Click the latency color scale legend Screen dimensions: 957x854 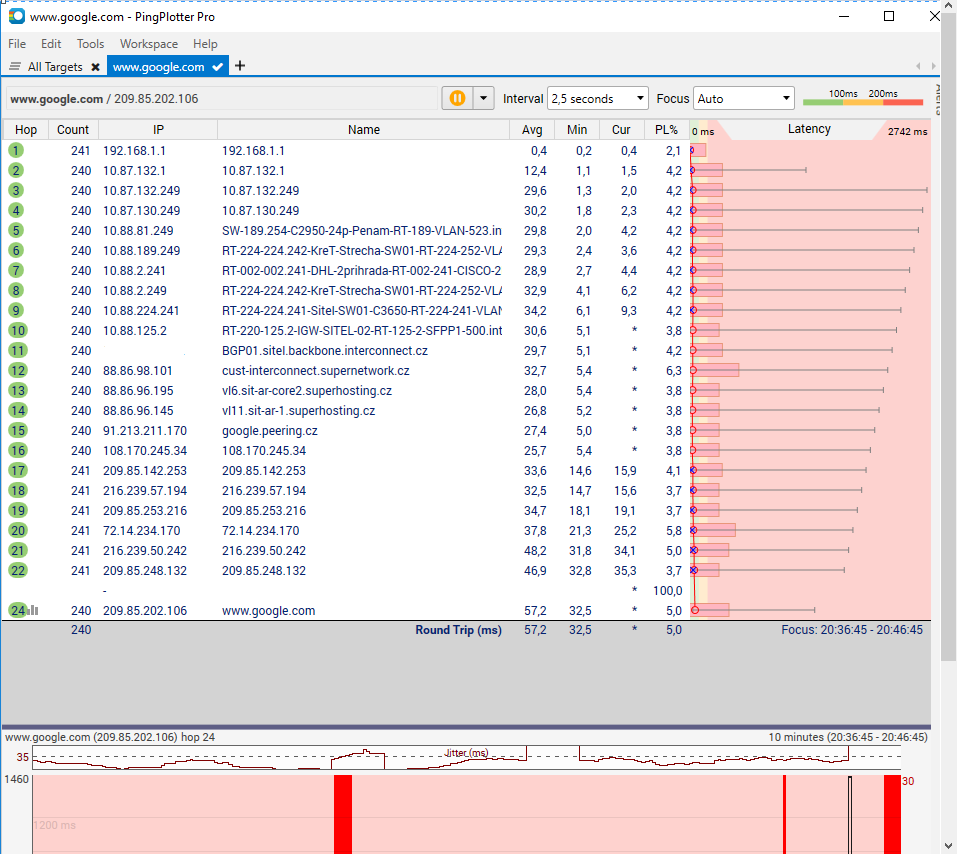tap(862, 97)
